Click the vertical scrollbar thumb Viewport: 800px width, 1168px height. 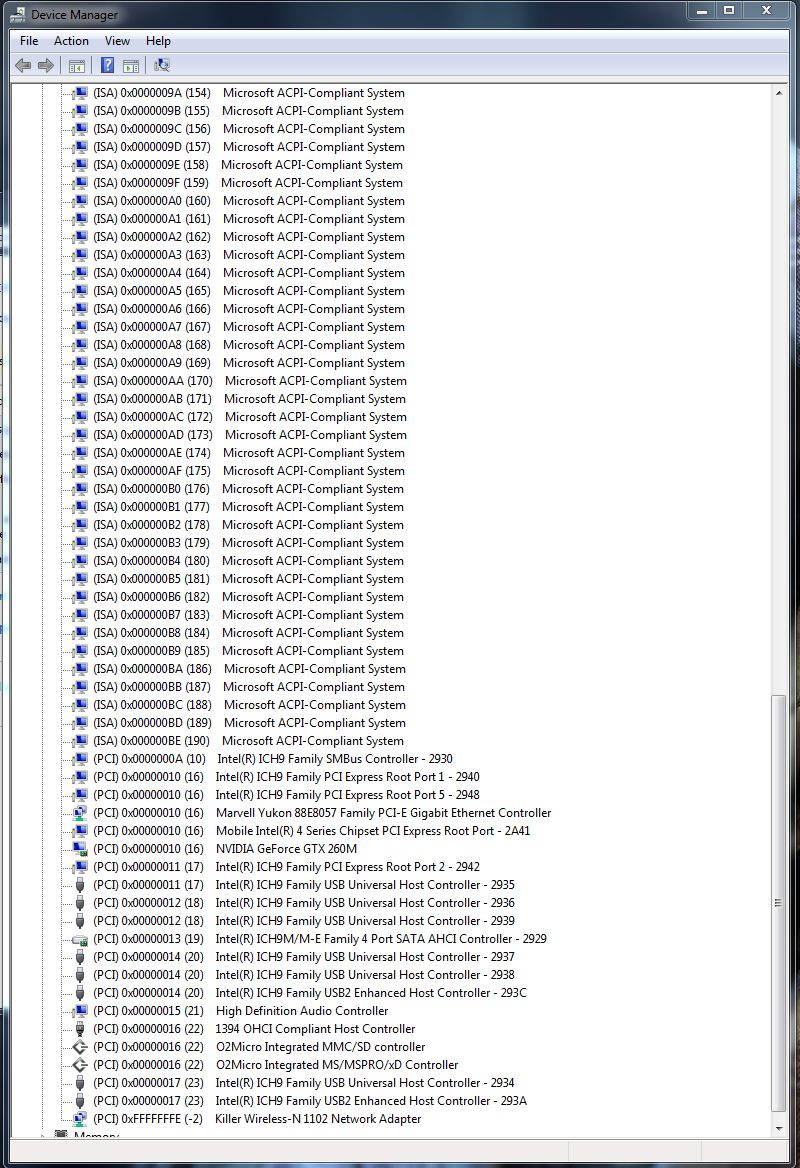(778, 903)
